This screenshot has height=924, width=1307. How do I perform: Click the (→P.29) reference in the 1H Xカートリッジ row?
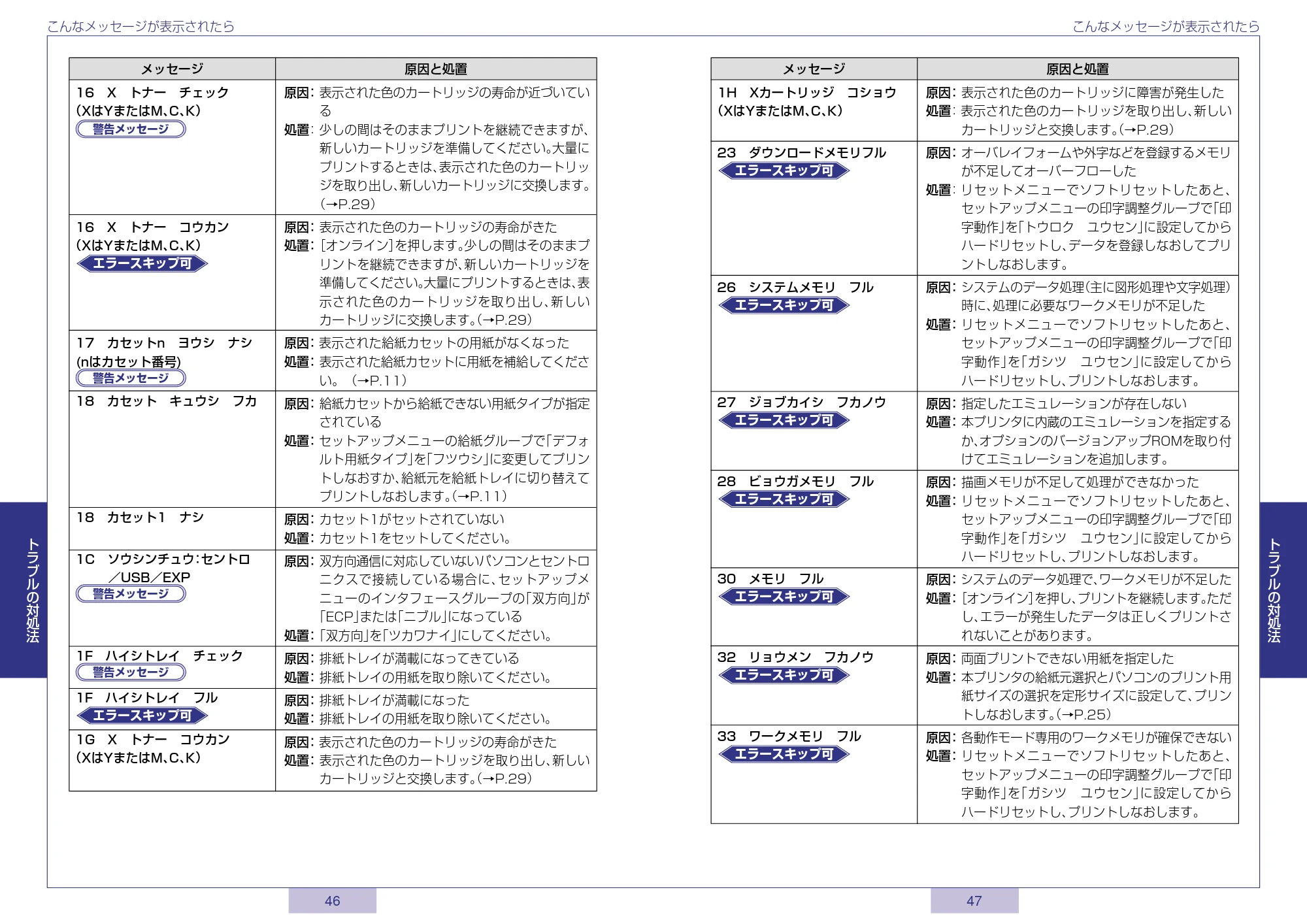[x=1146, y=129]
